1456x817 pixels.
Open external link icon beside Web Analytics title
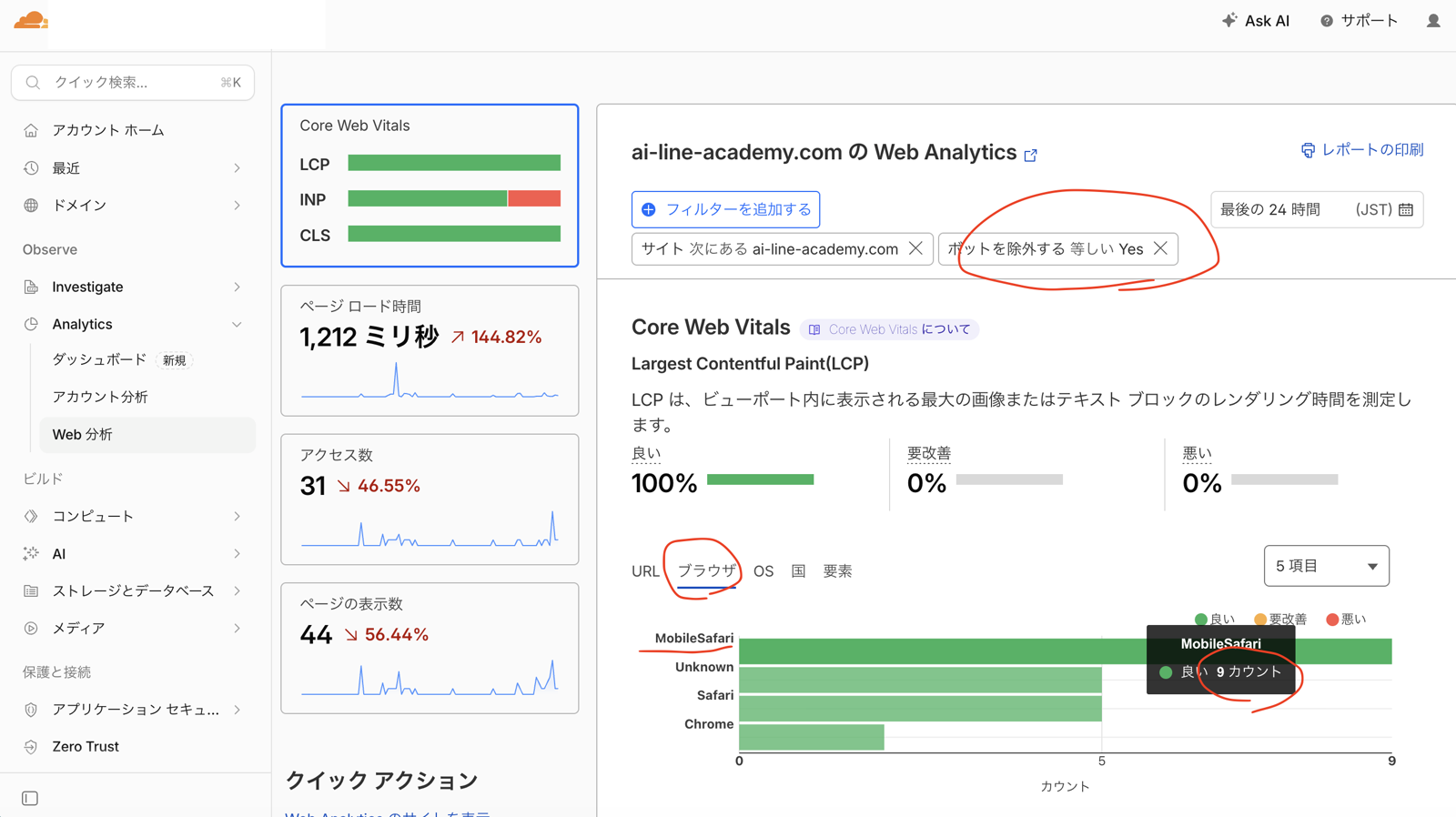(x=1030, y=155)
